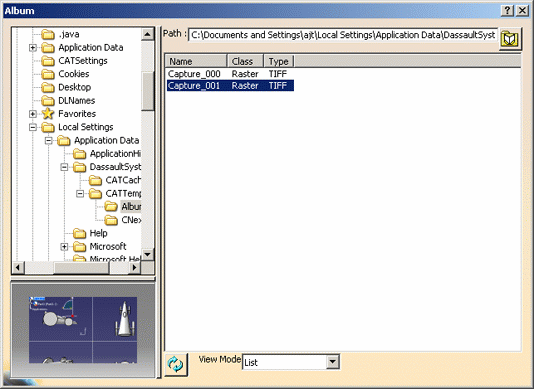The height and width of the screenshot is (389, 534).
Task: Sort the list by Class column
Action: pyautogui.click(x=246, y=61)
